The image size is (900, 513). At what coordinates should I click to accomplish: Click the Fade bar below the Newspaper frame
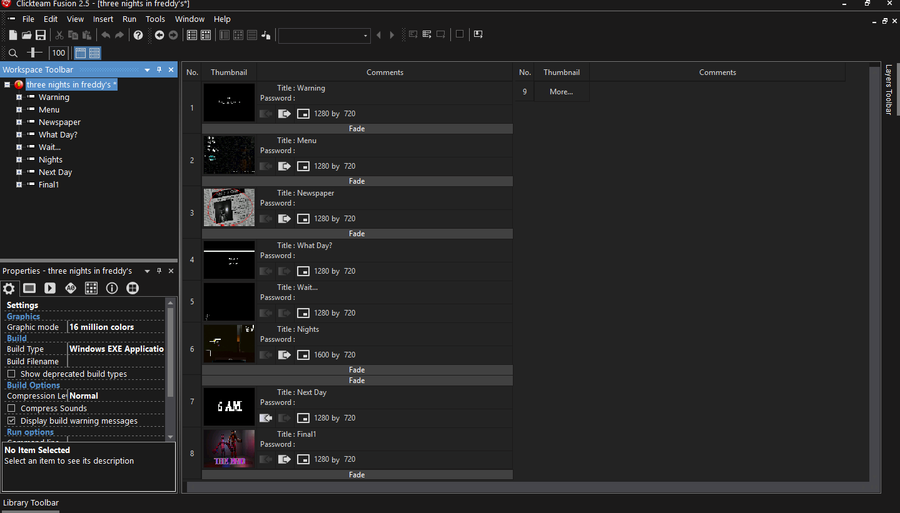[x=357, y=234]
